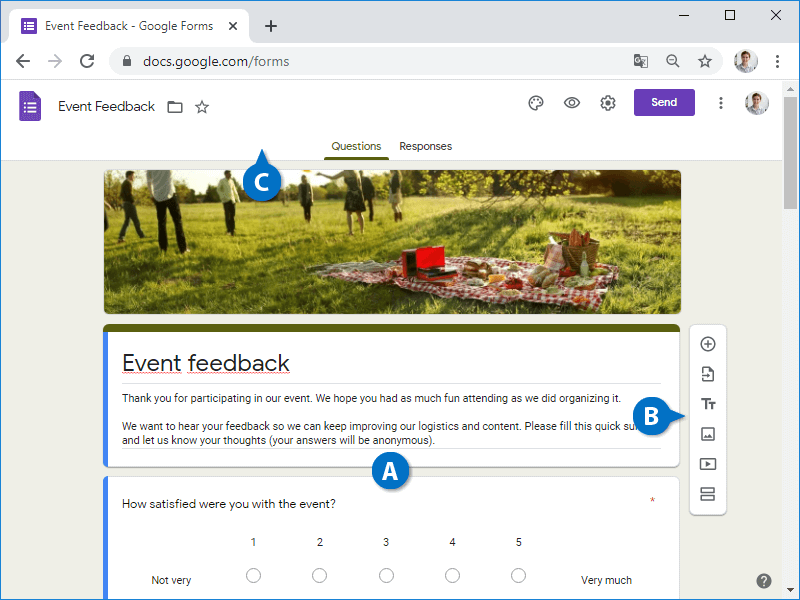Add a video to the form
Image resolution: width=800 pixels, height=600 pixels.
coord(708,464)
